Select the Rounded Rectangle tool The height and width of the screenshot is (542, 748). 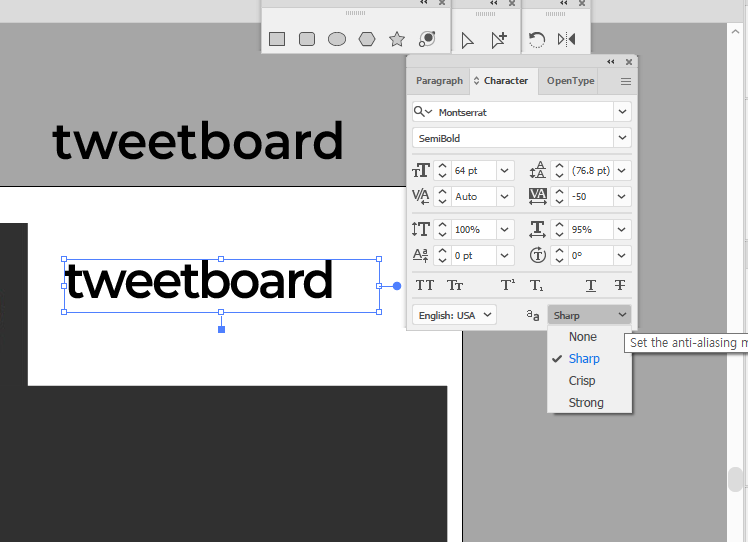[x=307, y=39]
